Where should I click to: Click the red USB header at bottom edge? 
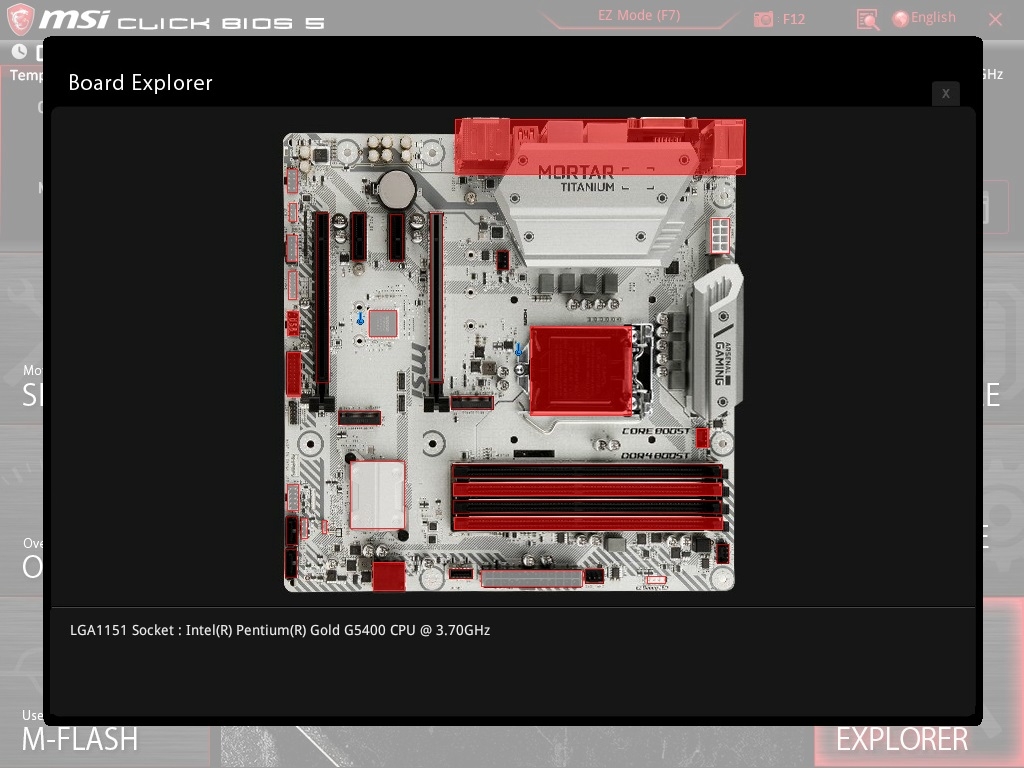click(x=389, y=577)
